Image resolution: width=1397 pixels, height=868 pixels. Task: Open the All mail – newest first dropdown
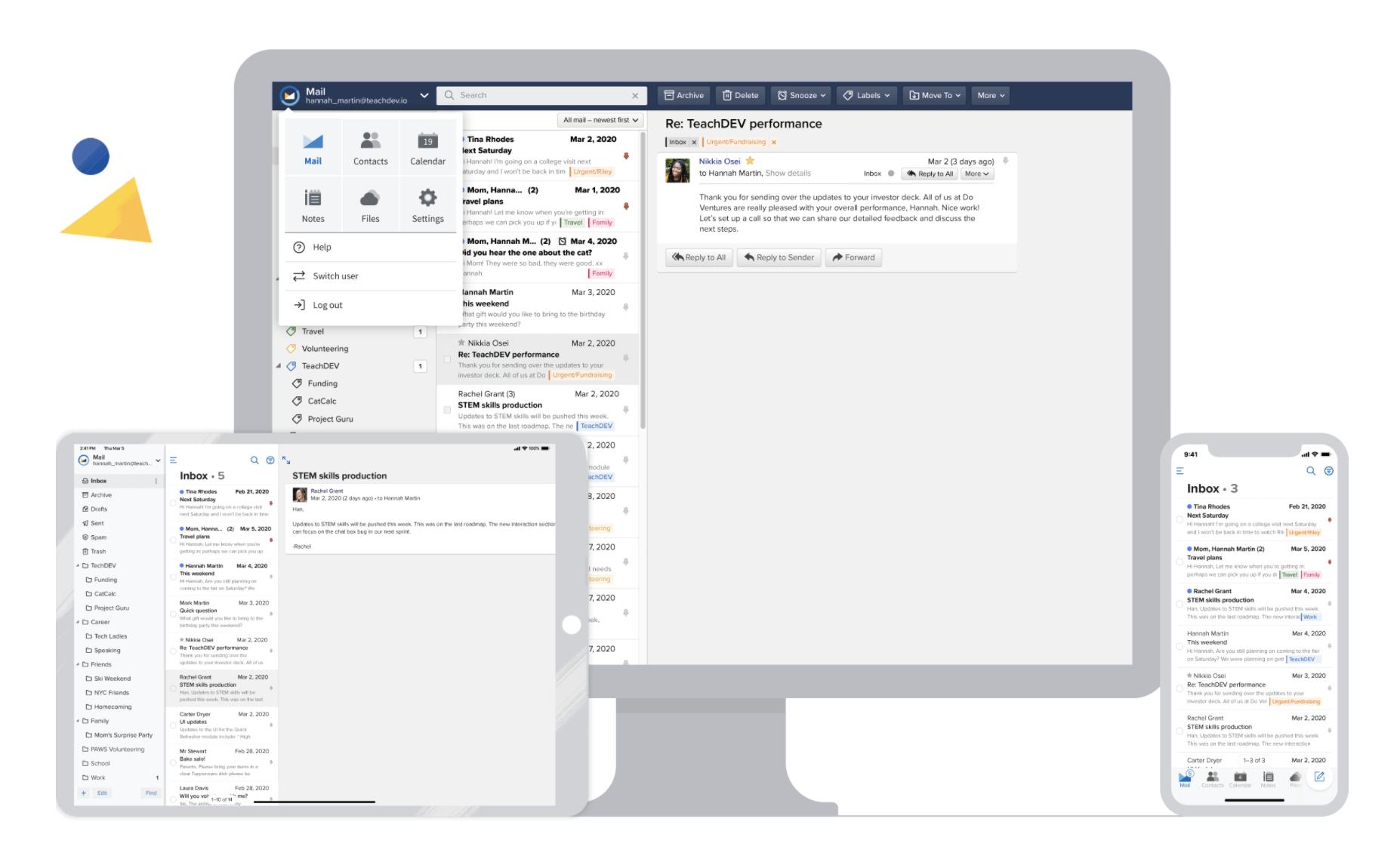[600, 120]
